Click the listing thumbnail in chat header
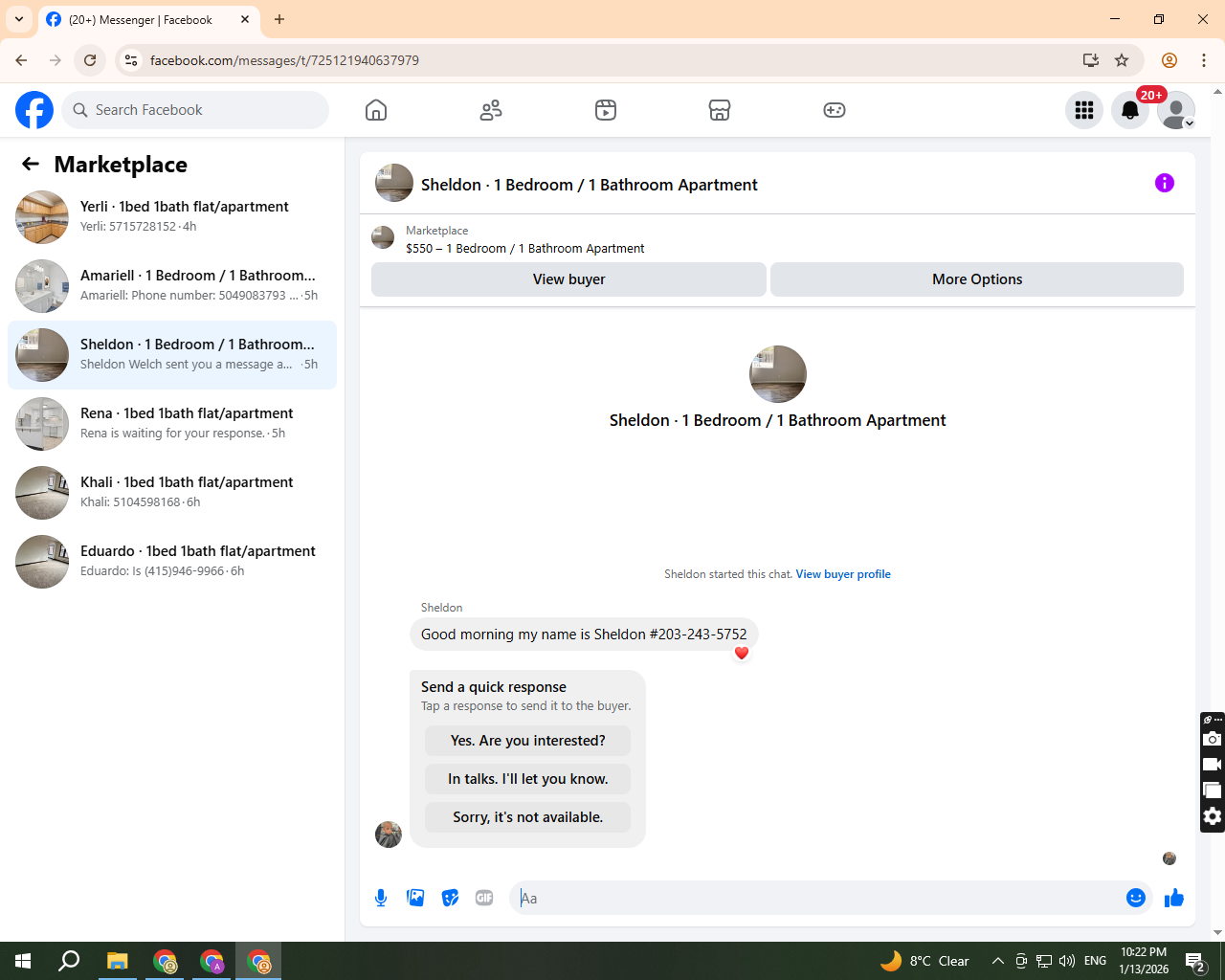Viewport: 1225px width, 980px height. 394,183
